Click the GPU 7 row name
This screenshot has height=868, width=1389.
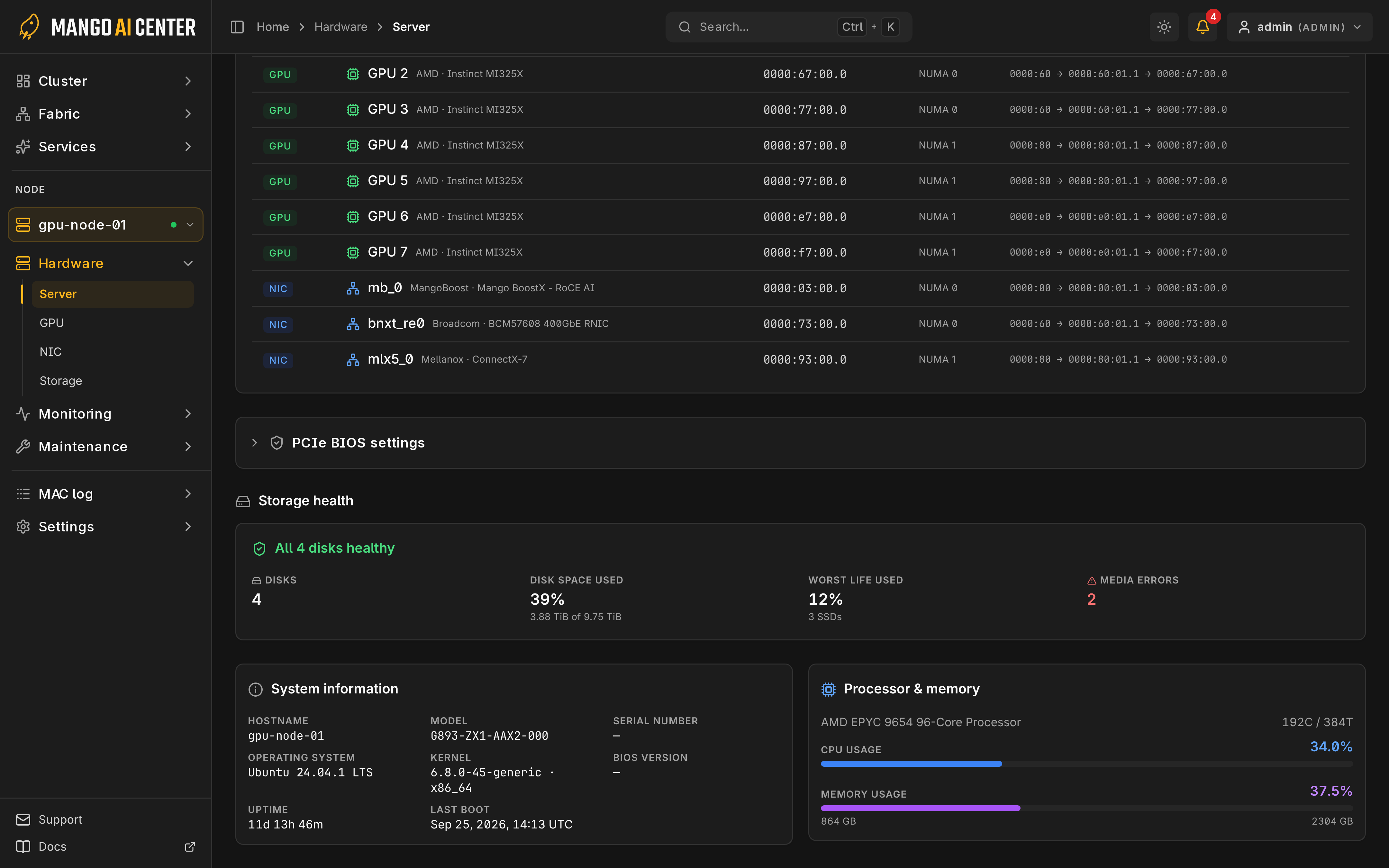[x=387, y=252]
